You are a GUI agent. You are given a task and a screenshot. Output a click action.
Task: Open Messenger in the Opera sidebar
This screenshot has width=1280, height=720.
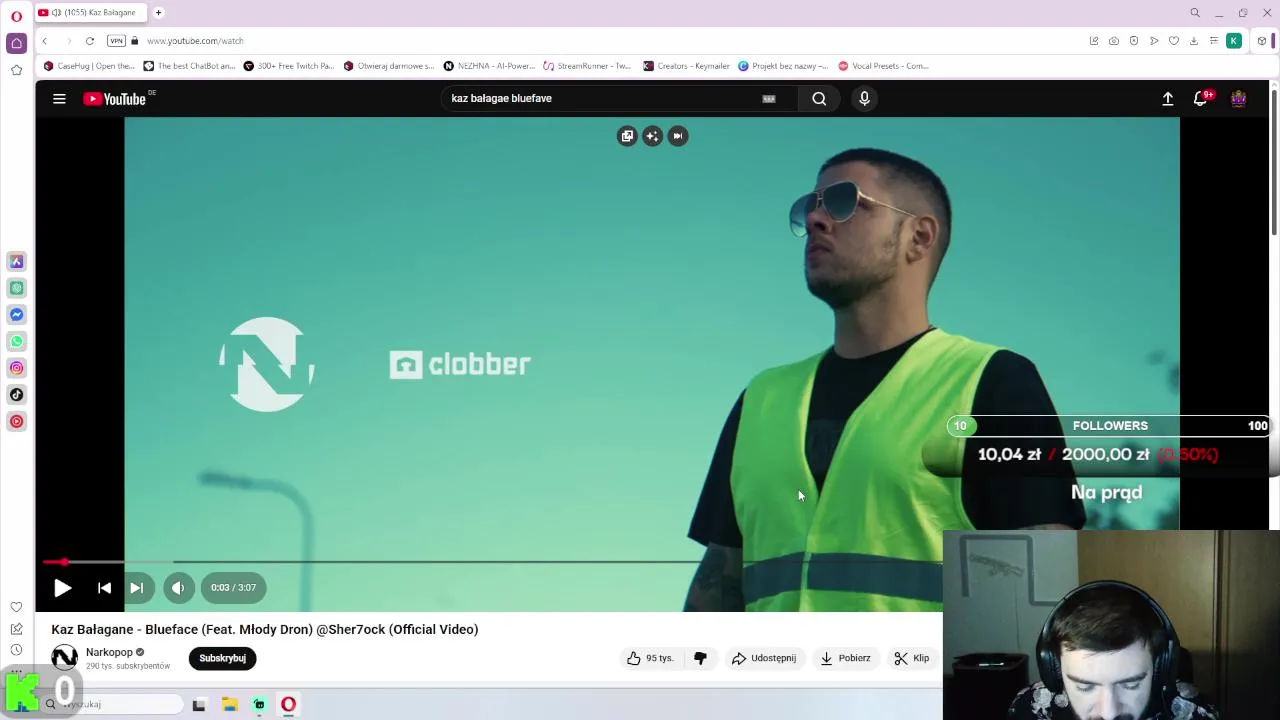click(17, 315)
